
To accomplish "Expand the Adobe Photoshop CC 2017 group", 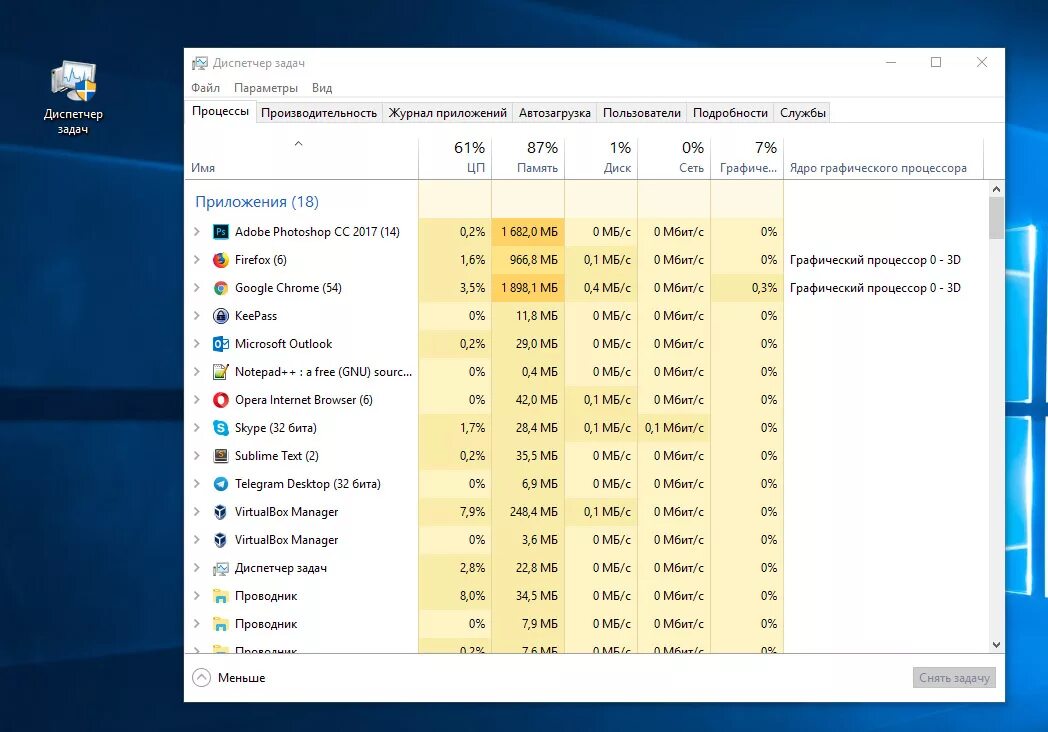I will tap(196, 232).
